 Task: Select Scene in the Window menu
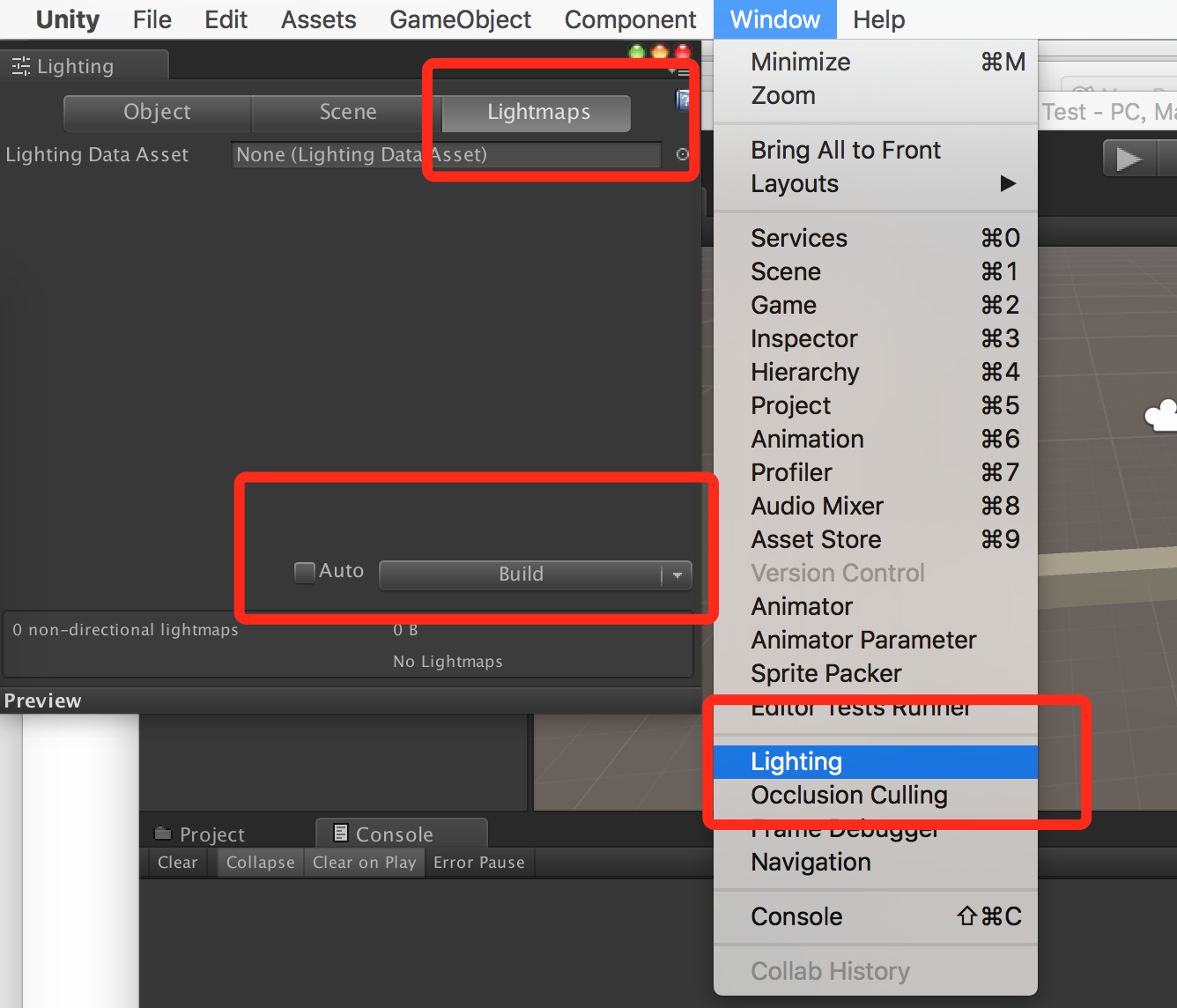click(x=876, y=271)
